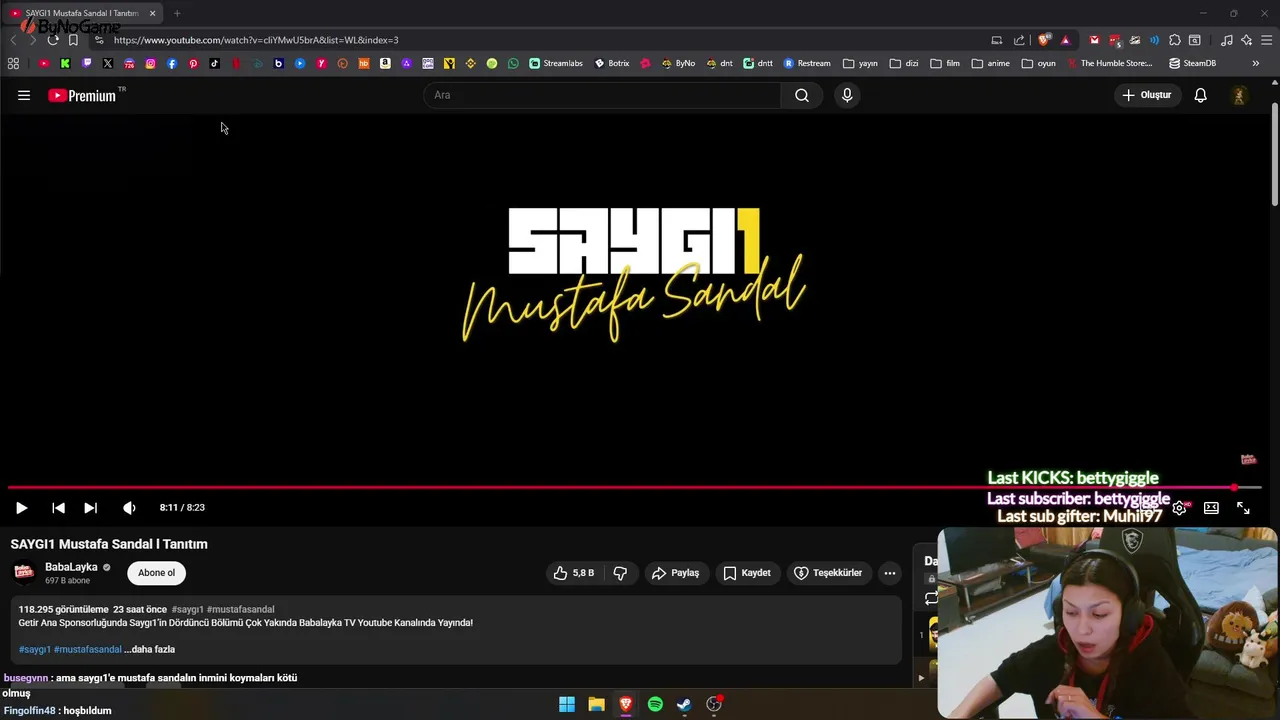Open the Restream bookmark
1280x720 pixels.
tap(807, 63)
